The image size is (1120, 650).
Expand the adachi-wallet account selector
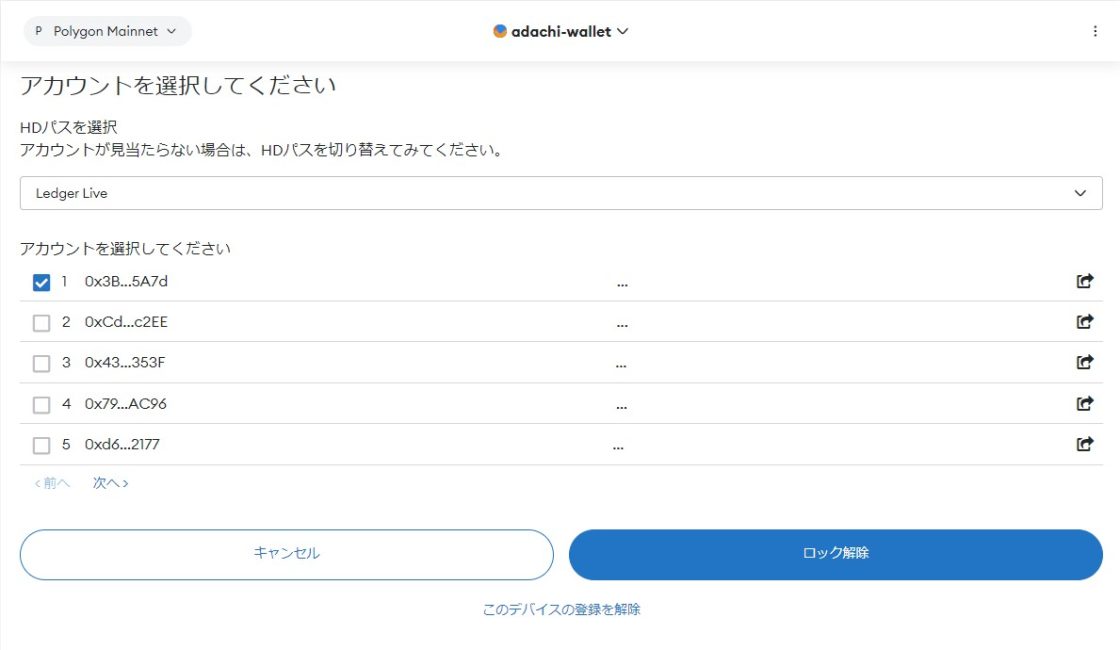coord(561,31)
